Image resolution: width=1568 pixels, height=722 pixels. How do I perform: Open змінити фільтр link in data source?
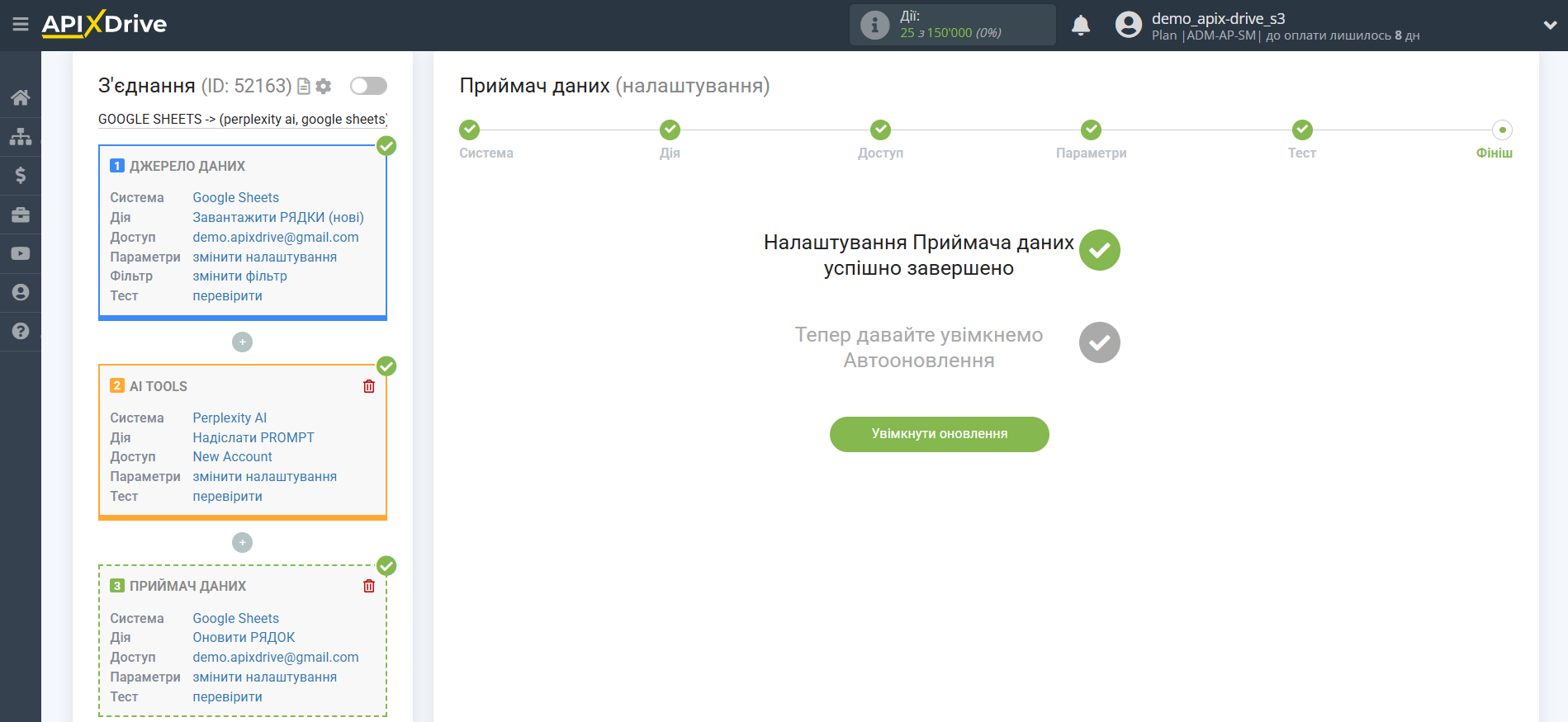click(239, 276)
